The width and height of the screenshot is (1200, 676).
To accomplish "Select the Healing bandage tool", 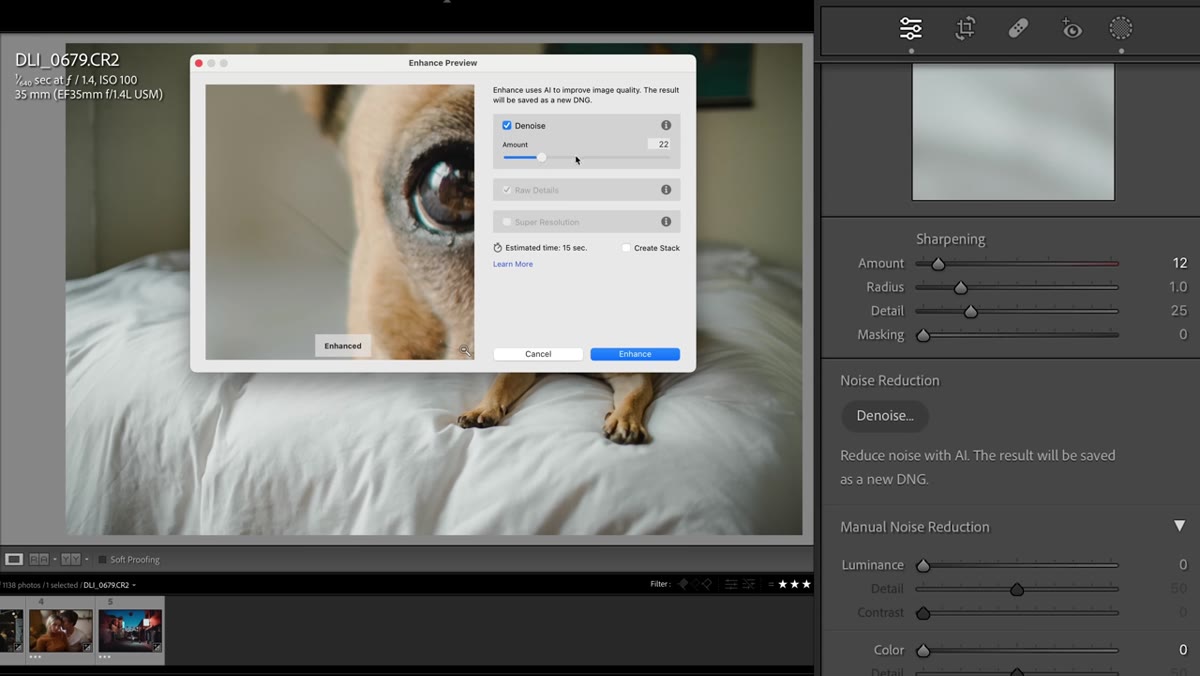I will (1018, 29).
